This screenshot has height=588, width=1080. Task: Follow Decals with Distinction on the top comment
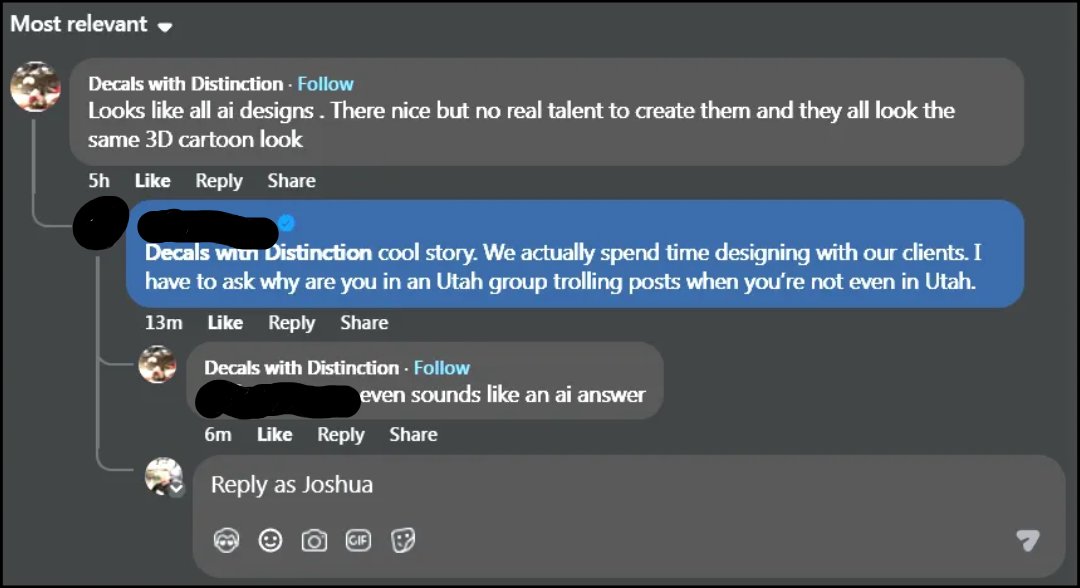tap(325, 84)
